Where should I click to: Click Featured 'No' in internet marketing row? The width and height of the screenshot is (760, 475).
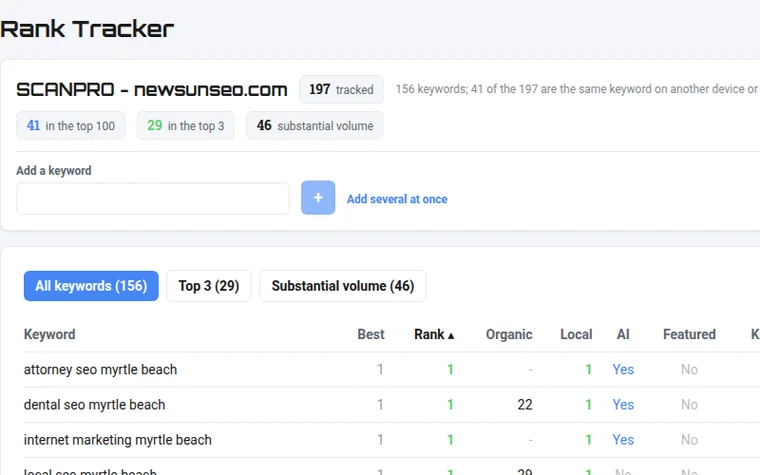click(689, 440)
